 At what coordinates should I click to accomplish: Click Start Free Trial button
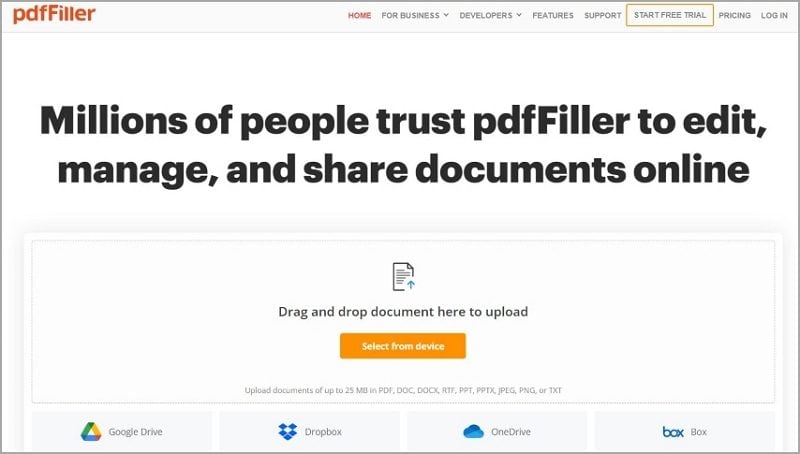(x=670, y=15)
